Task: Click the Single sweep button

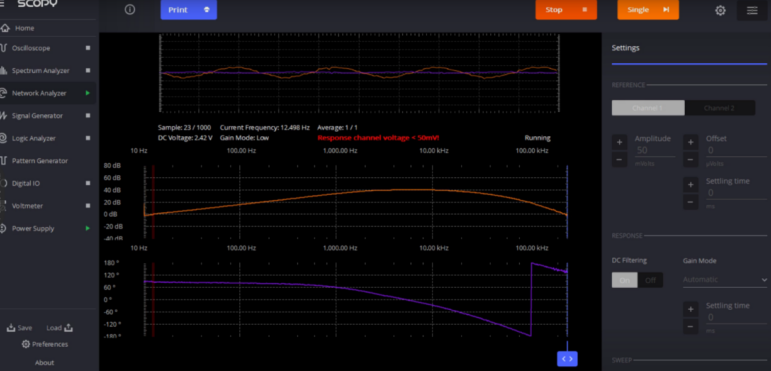Action: pyautogui.click(x=648, y=10)
